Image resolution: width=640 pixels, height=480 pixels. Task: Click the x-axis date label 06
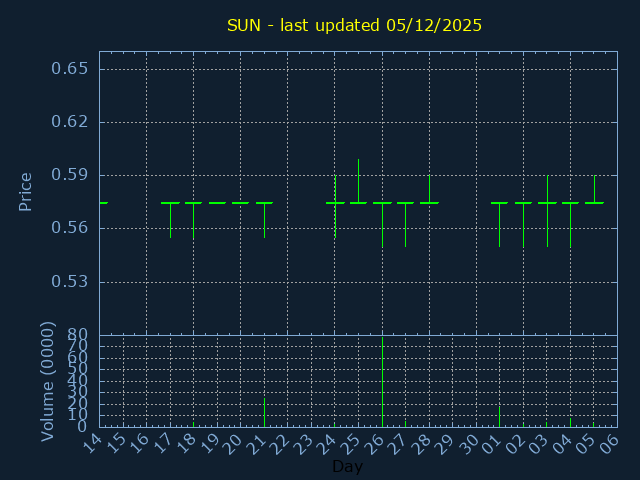click(x=610, y=444)
